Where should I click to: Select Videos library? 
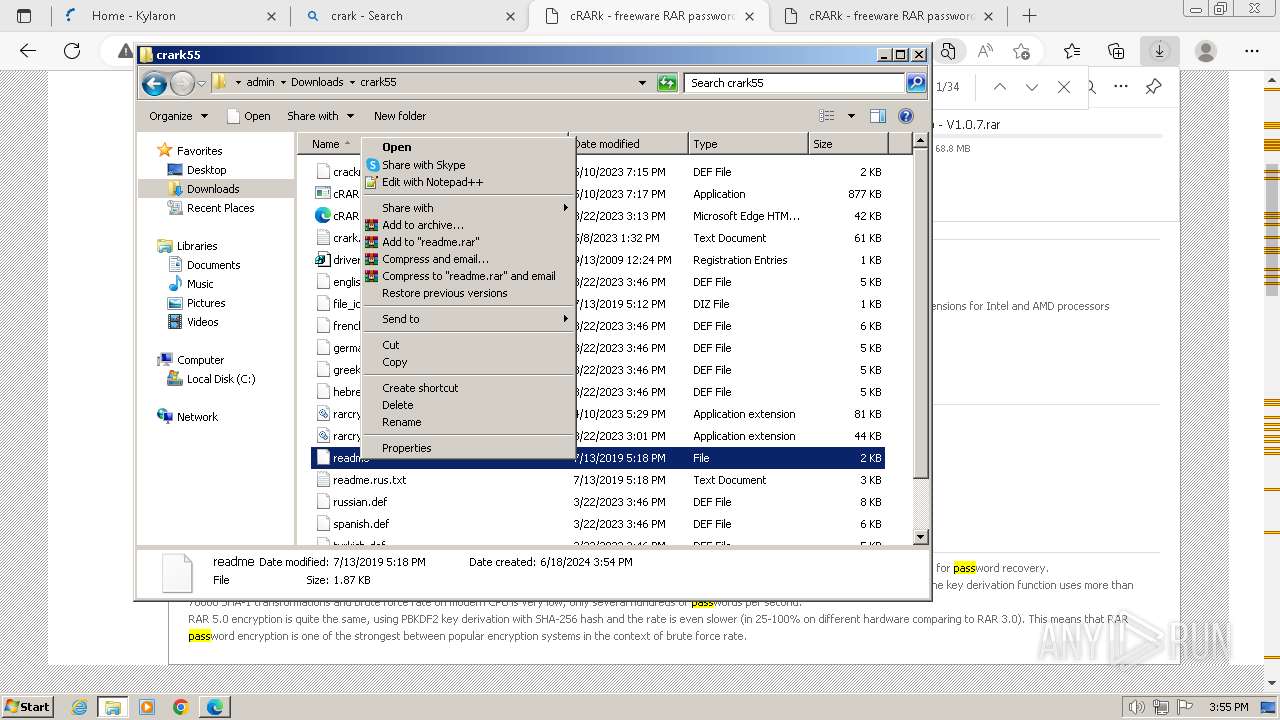[x=203, y=322]
